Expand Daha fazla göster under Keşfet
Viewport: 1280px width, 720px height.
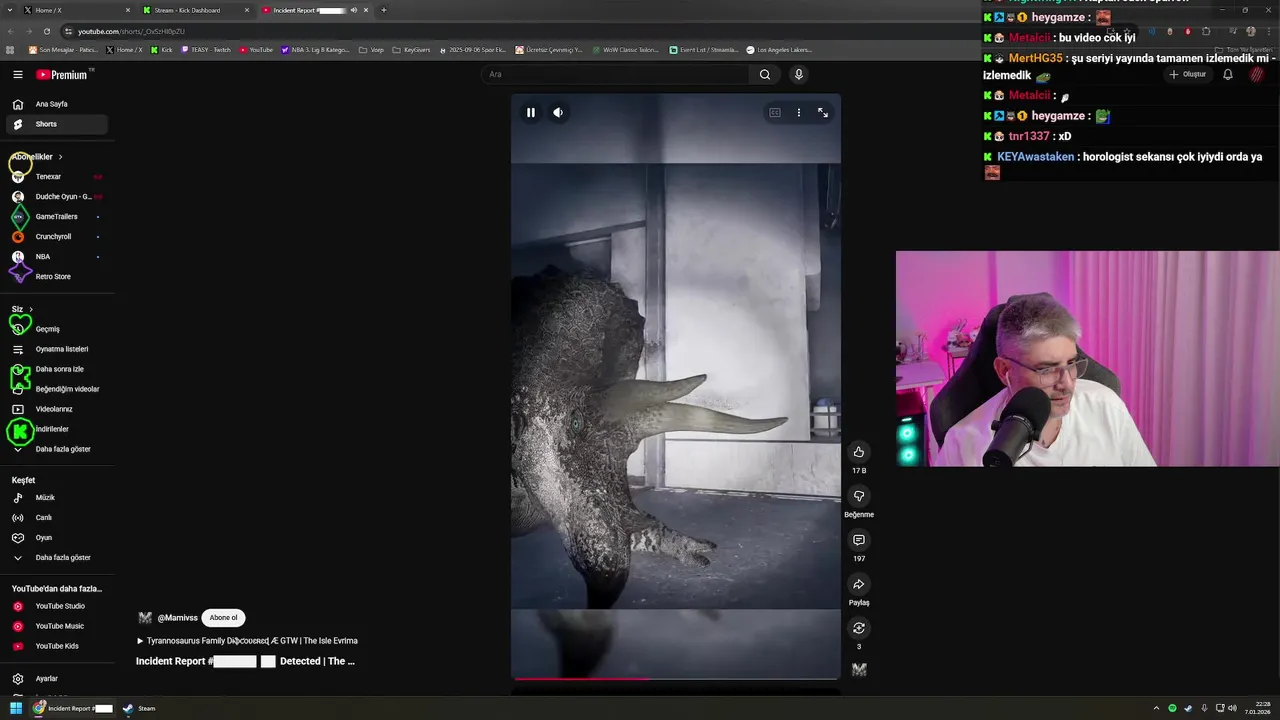(57, 558)
